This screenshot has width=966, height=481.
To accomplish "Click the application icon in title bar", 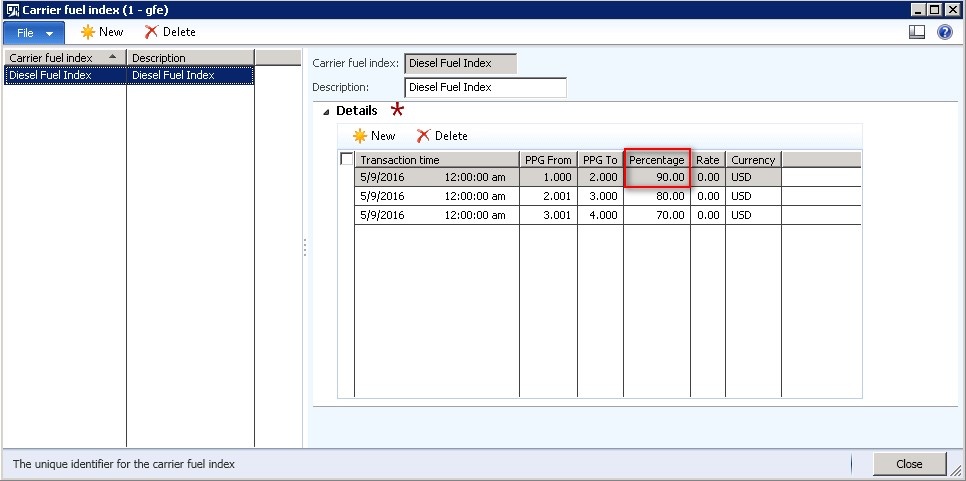I will point(12,10).
